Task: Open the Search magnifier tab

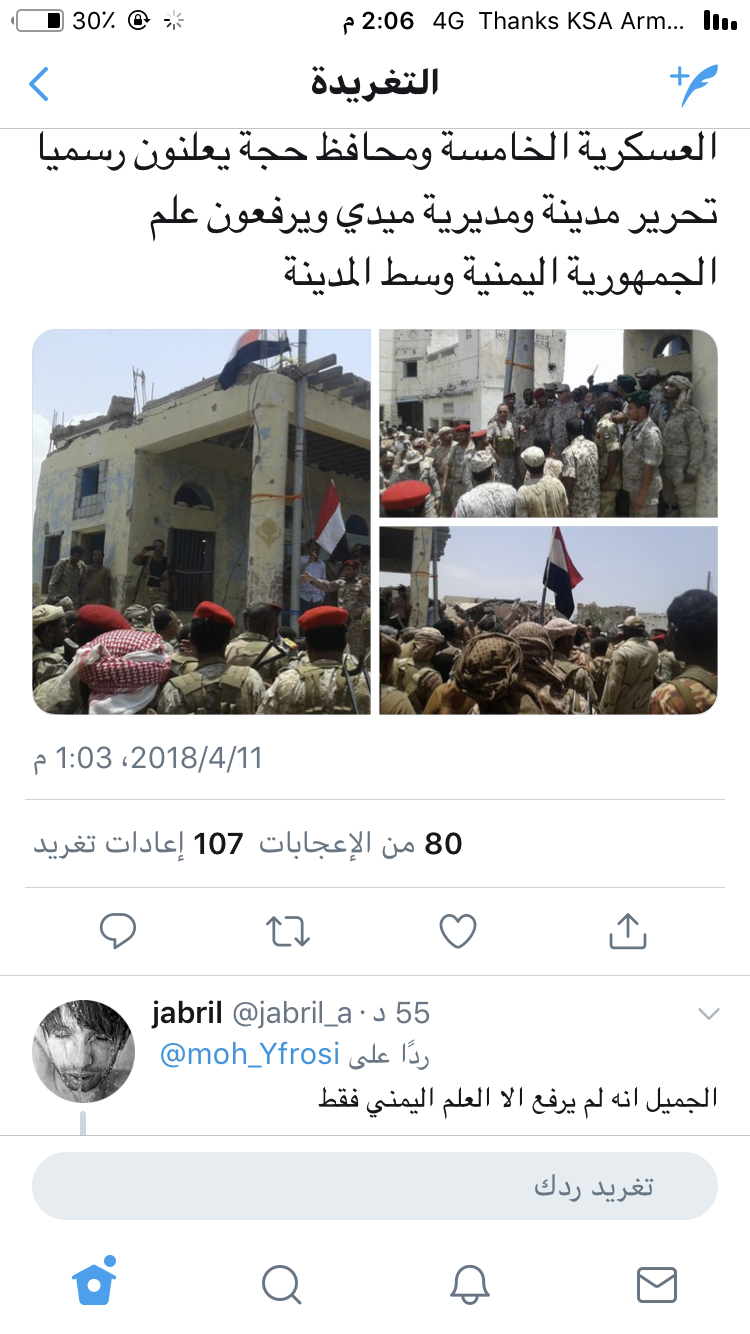Action: (x=281, y=1284)
